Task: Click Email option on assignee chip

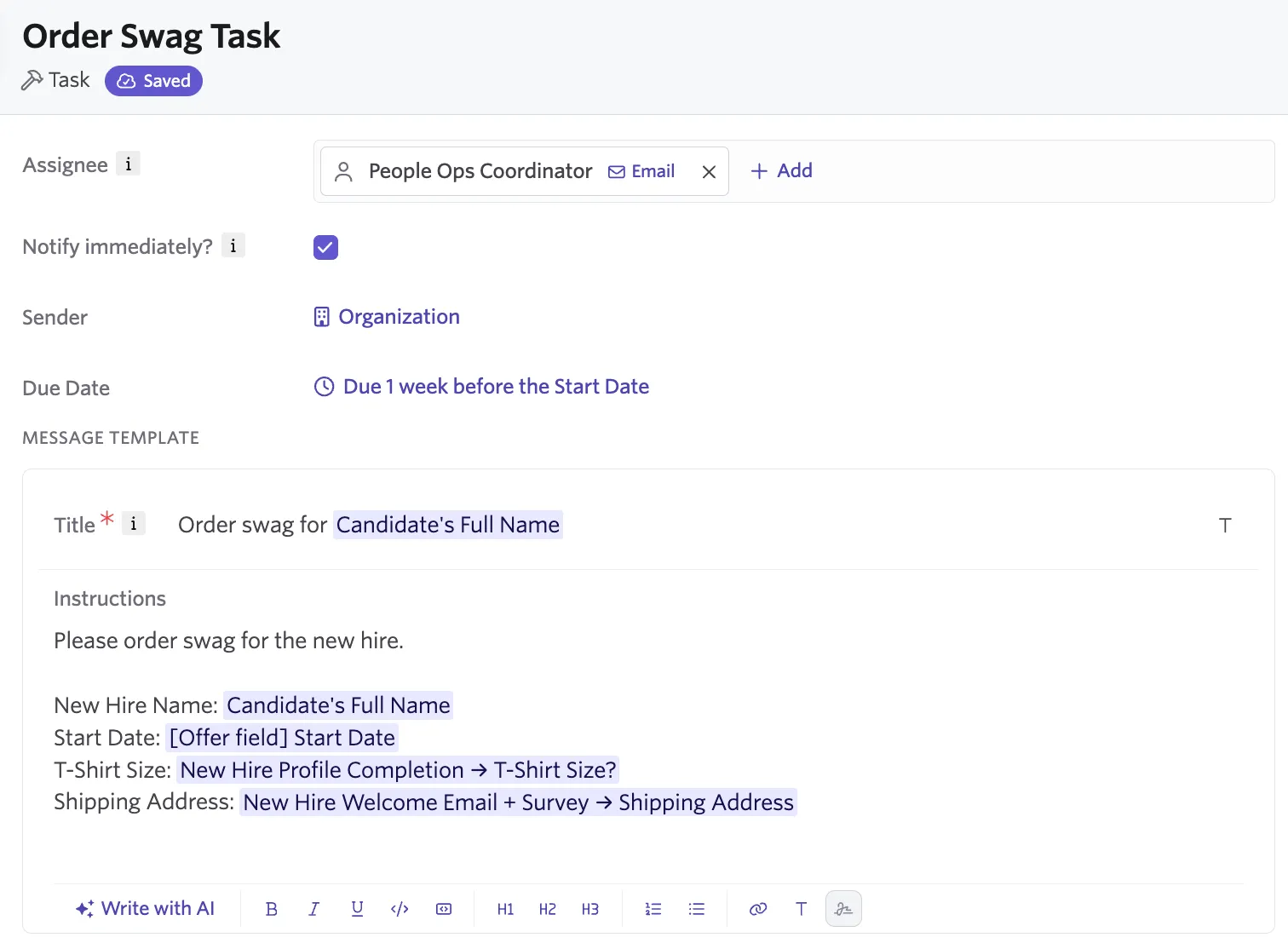Action: click(x=641, y=171)
